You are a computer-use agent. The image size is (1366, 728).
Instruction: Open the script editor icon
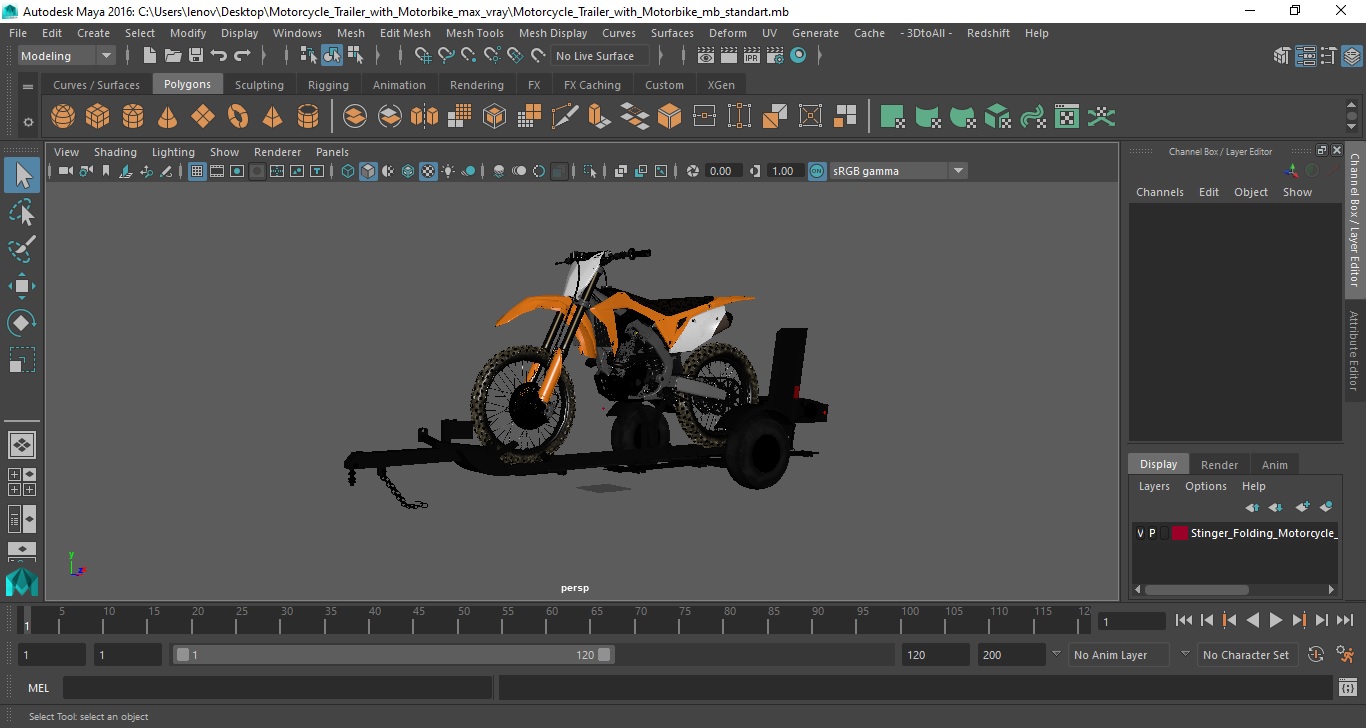1347,688
